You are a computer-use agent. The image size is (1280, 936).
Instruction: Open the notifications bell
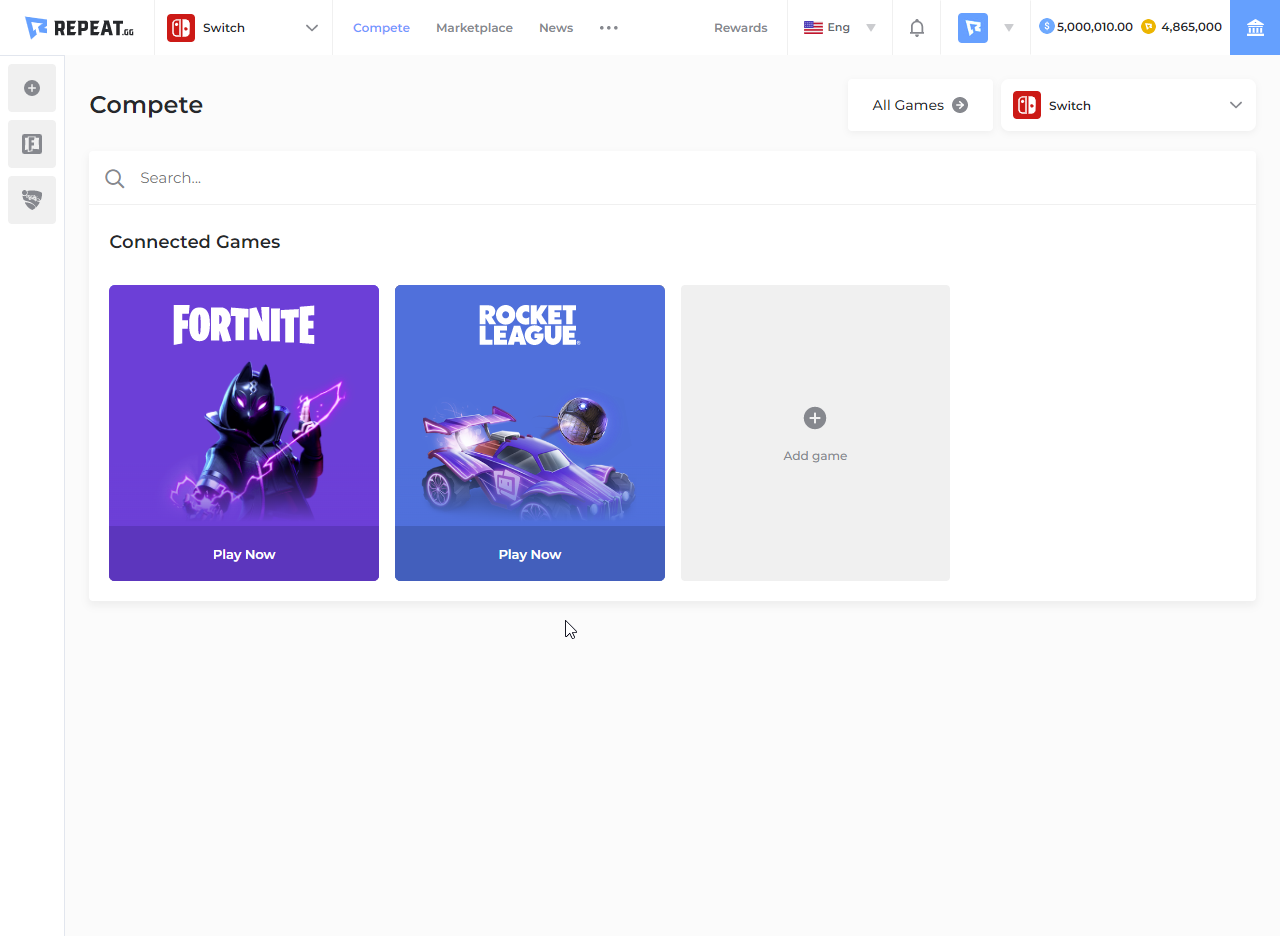[917, 28]
